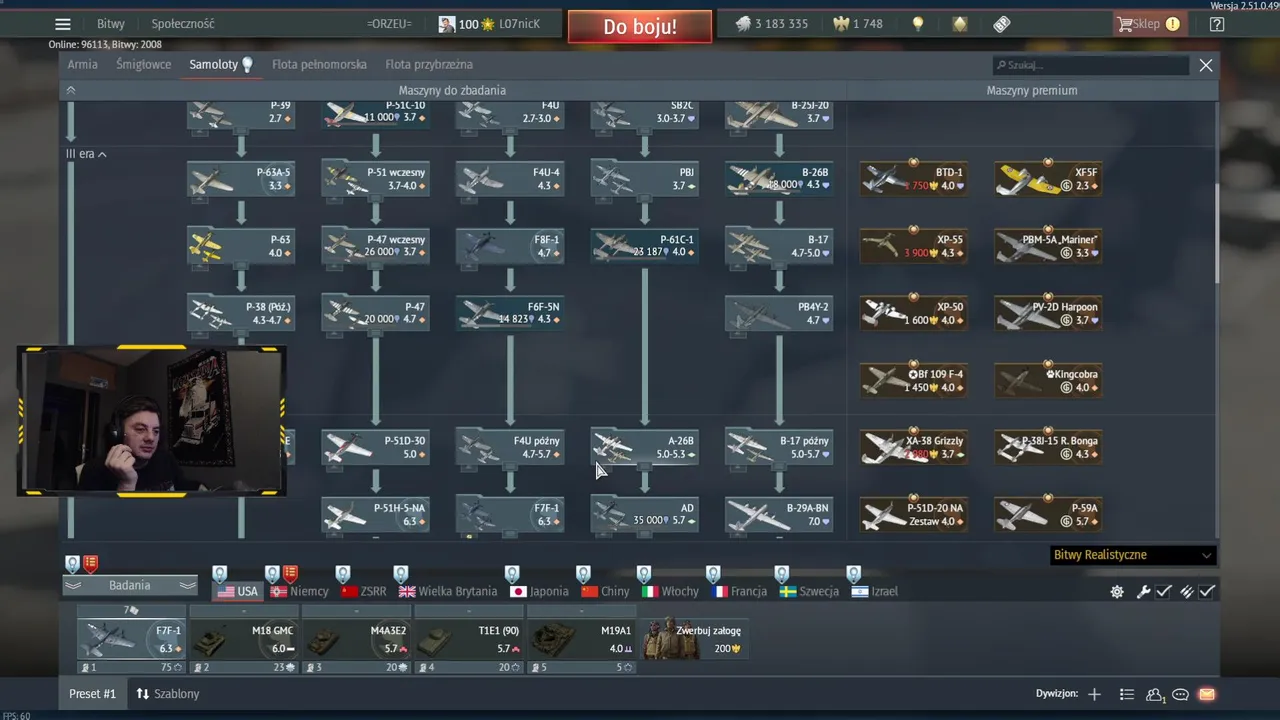Image resolution: width=1280 pixels, height=720 pixels.
Task: Open the Bitwy menu
Action: click(x=111, y=24)
